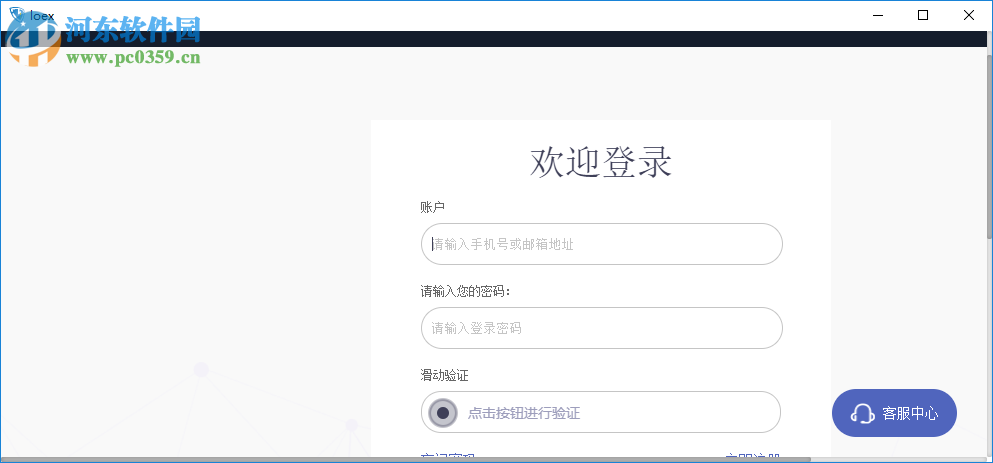Click the loex app icon in title bar
Viewport: 993px width, 463px height.
(16, 15)
